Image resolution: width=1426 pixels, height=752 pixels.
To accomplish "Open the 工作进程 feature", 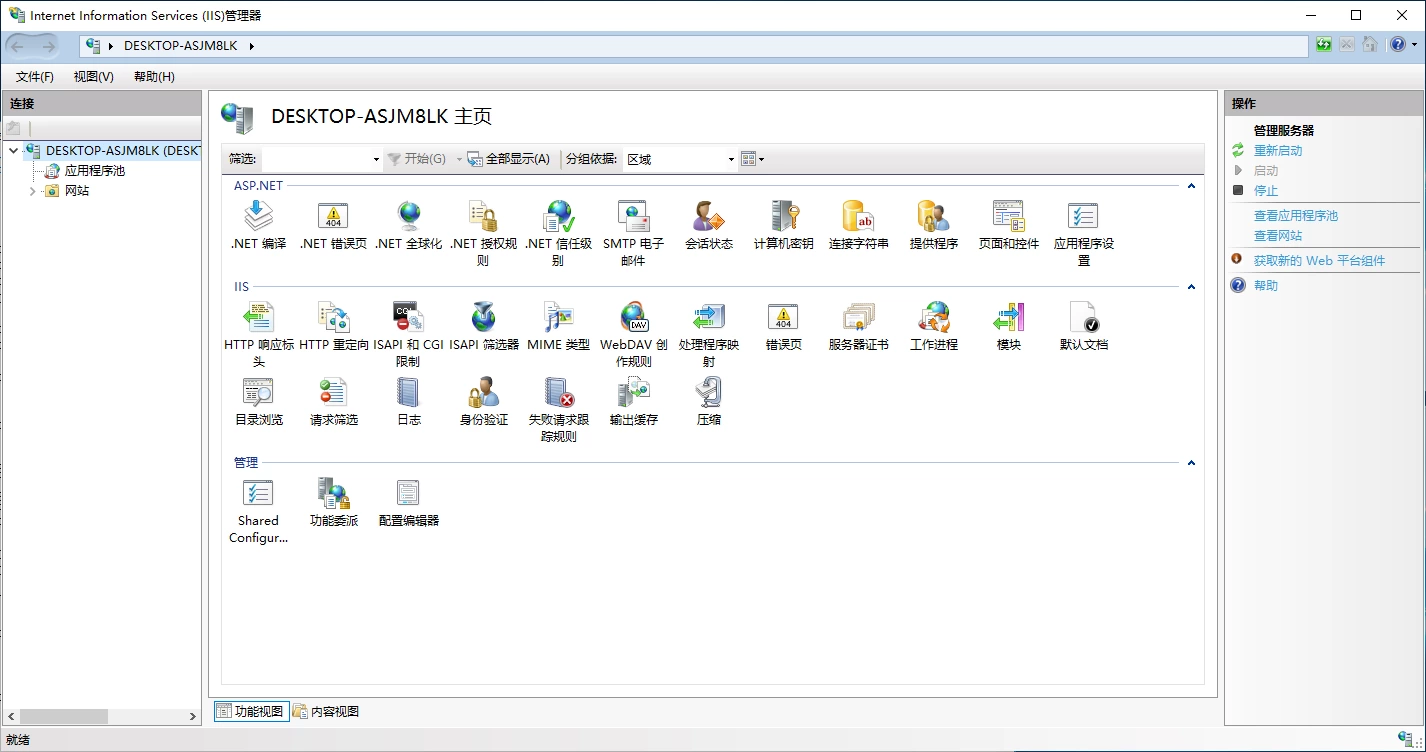I will point(933,326).
